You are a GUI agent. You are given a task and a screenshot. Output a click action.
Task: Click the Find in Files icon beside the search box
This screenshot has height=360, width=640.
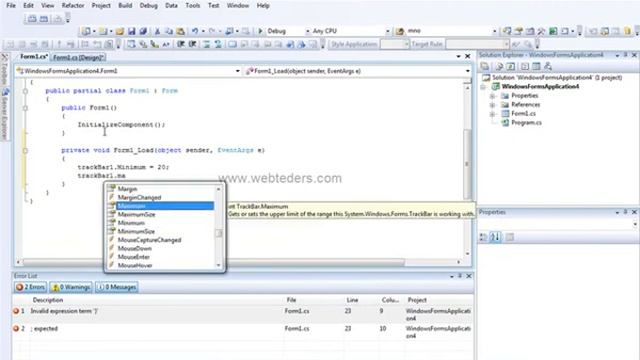400,31
